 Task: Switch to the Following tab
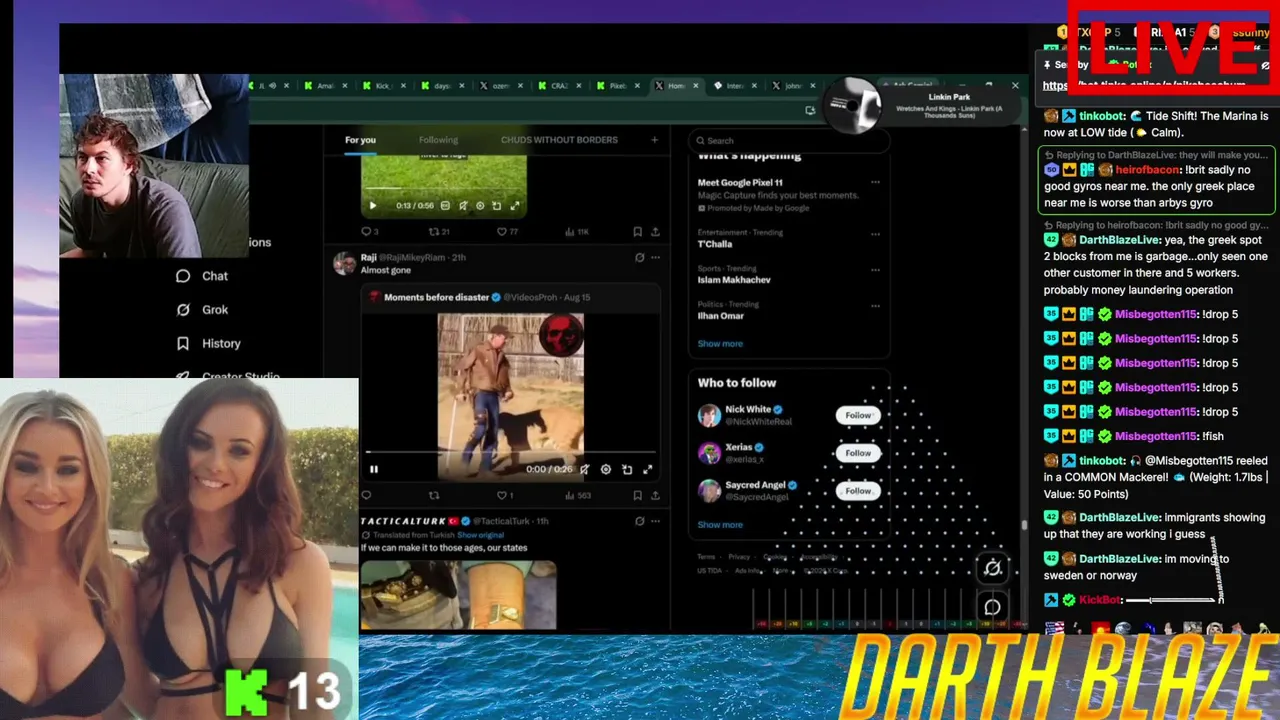(x=438, y=140)
